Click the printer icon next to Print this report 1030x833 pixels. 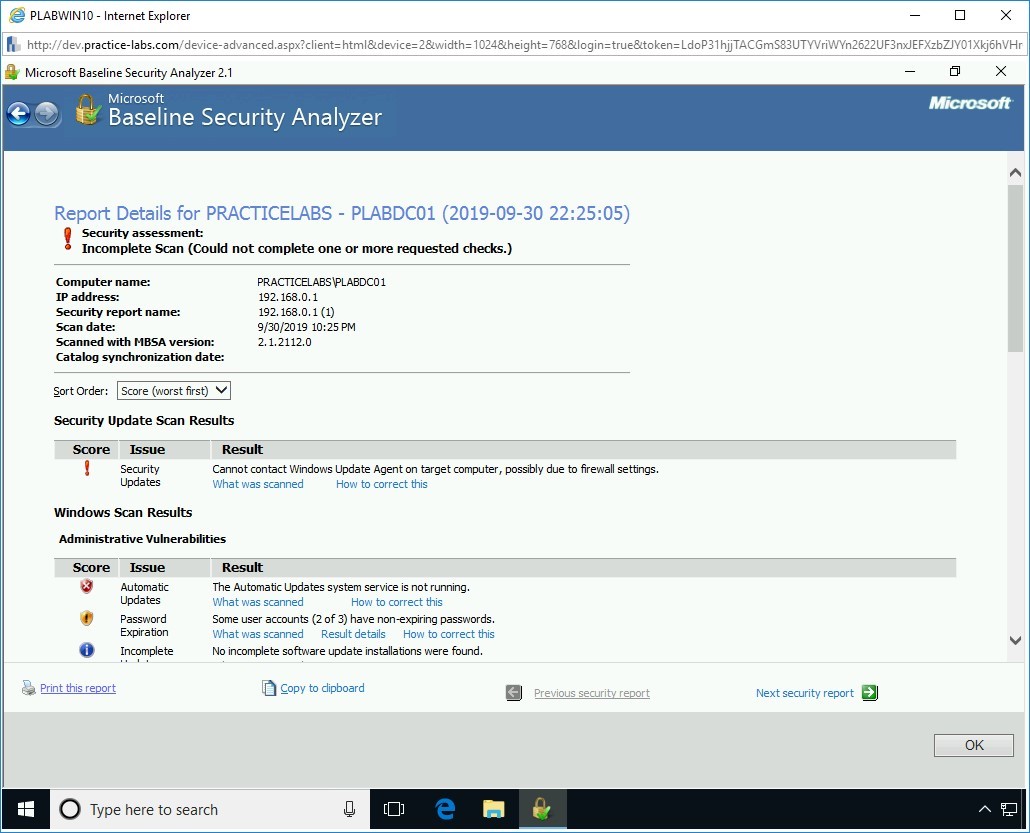29,688
